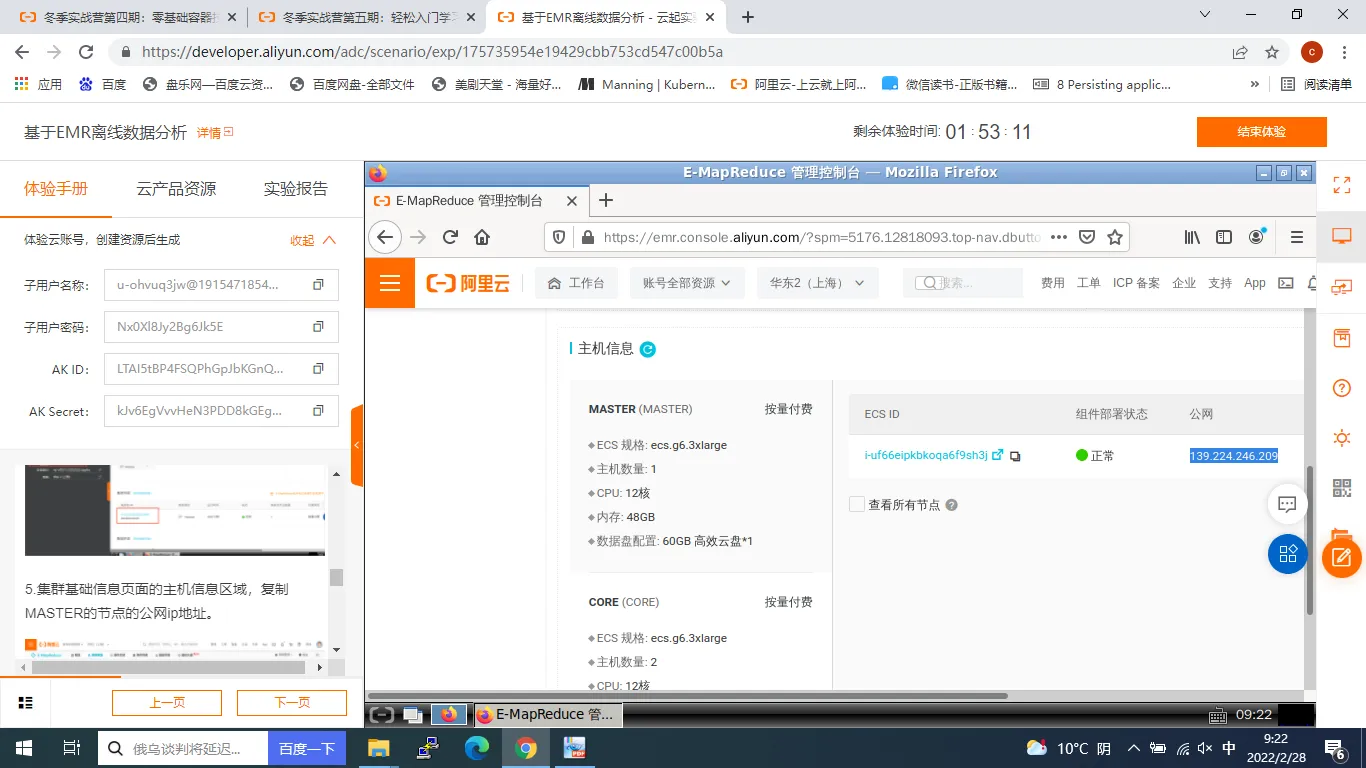This screenshot has width=1366, height=768.
Task: Click 结束体验 button
Action: (1261, 132)
